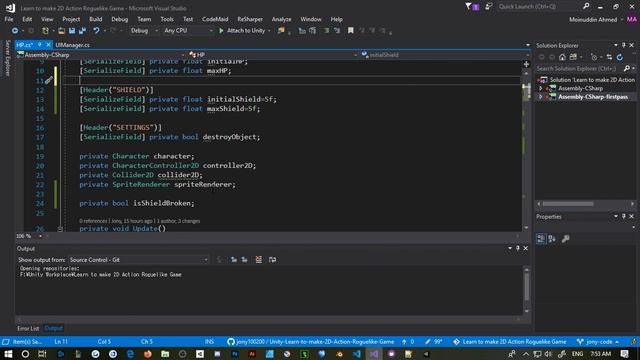Toggle pin on the HP.cs tab
The height and width of the screenshot is (360, 640).
40,44
